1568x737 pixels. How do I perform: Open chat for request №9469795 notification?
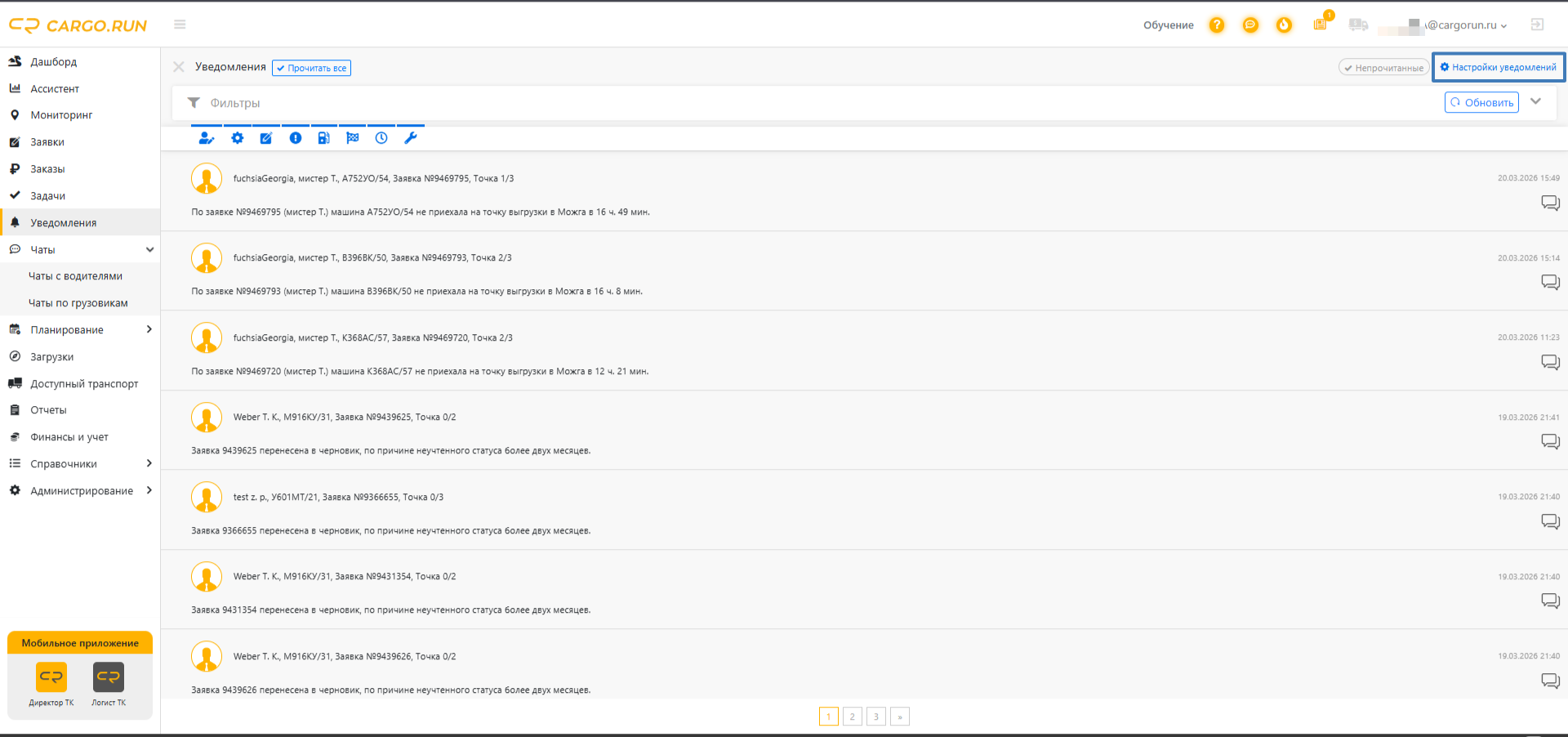pos(1550,203)
